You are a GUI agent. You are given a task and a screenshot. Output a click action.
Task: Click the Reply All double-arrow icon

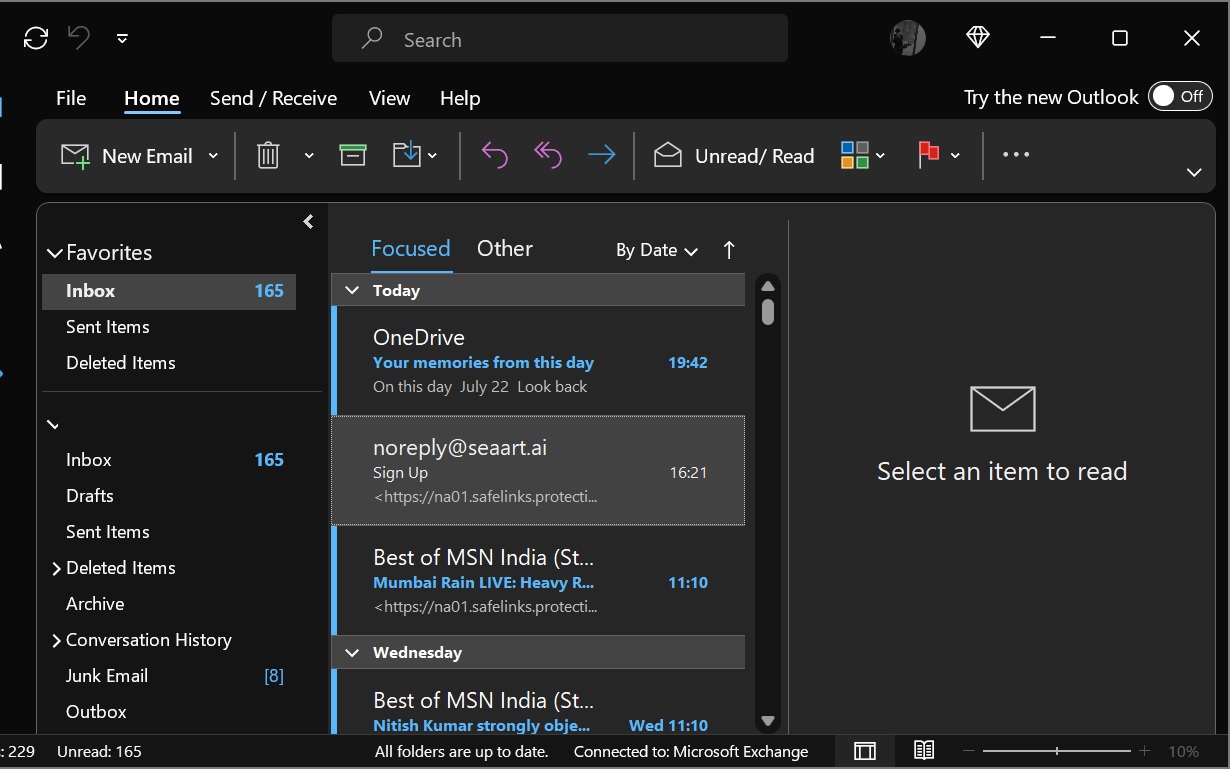point(548,155)
